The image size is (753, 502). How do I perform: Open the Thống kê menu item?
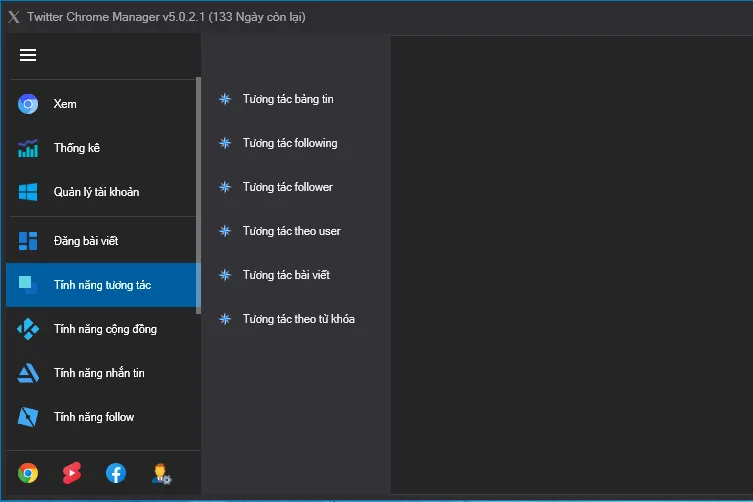(101, 148)
